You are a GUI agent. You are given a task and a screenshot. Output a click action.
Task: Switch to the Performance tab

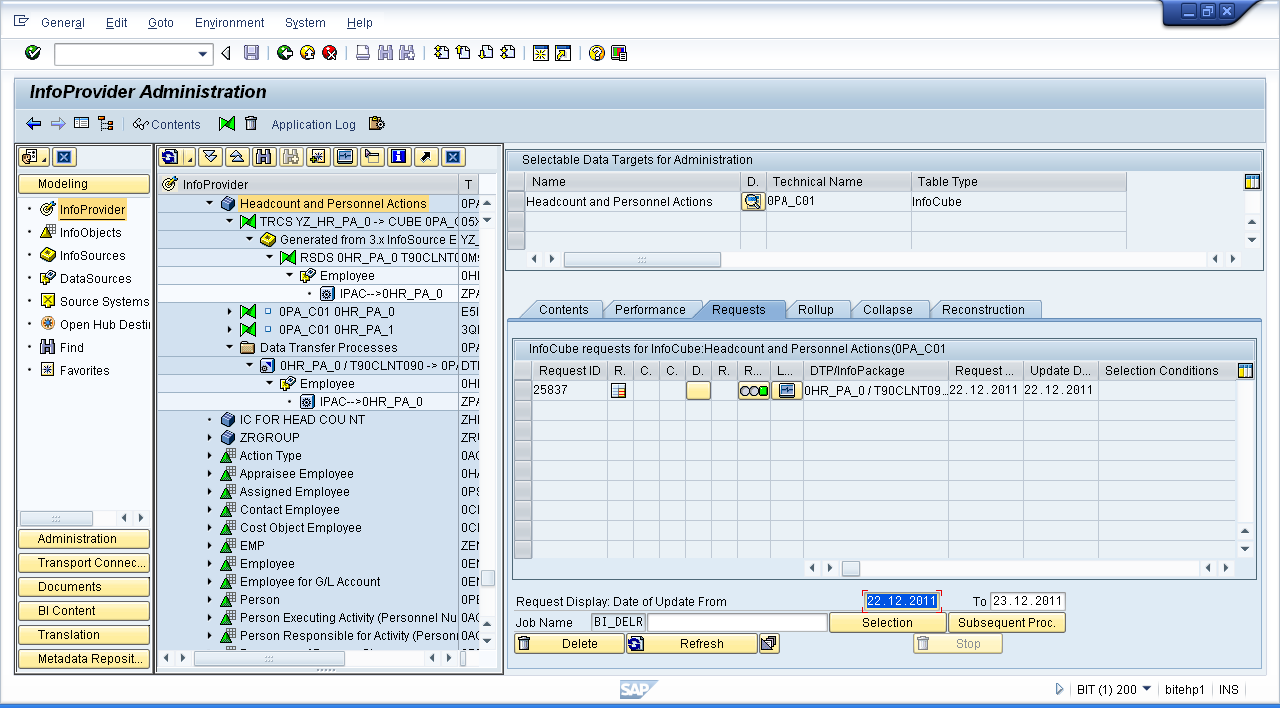(x=650, y=310)
